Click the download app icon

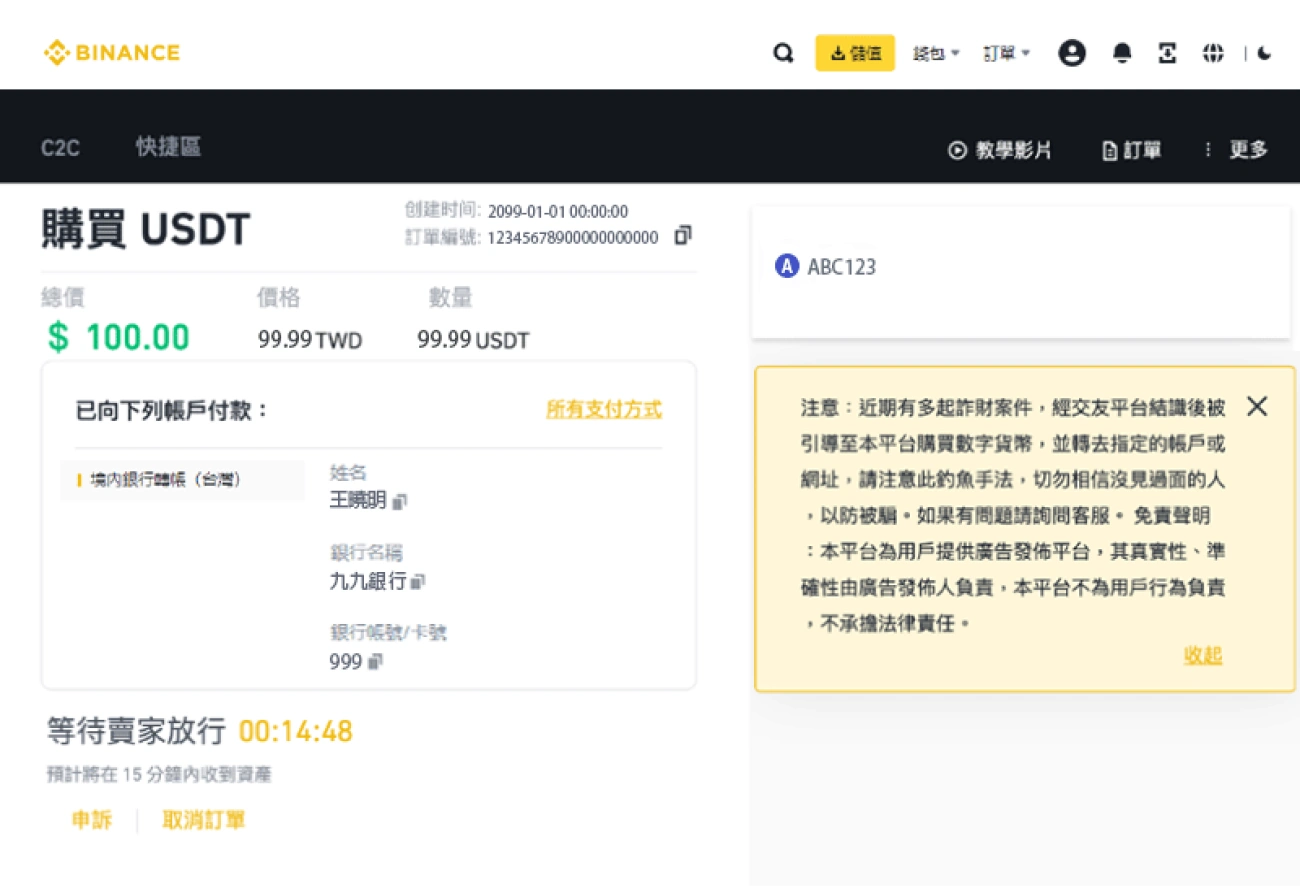[x=1167, y=53]
